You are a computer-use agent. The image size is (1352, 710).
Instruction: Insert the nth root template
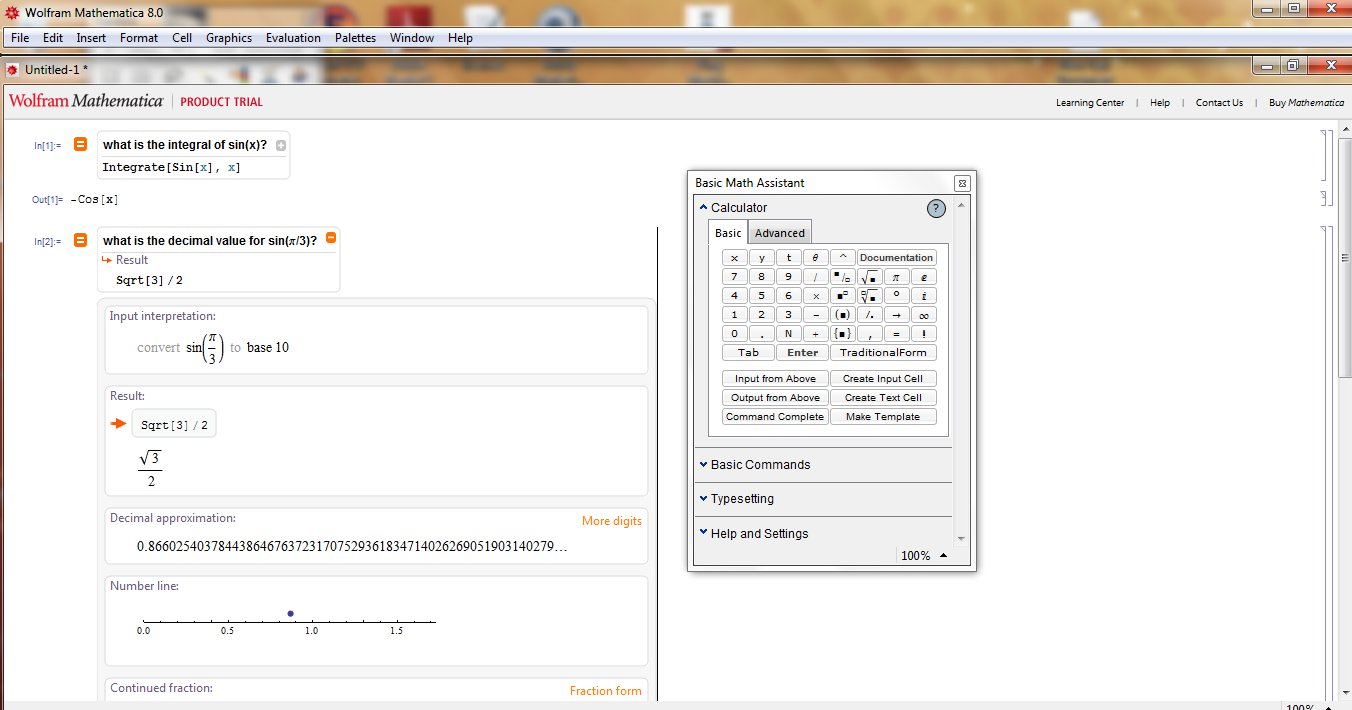pyautogui.click(x=869, y=296)
